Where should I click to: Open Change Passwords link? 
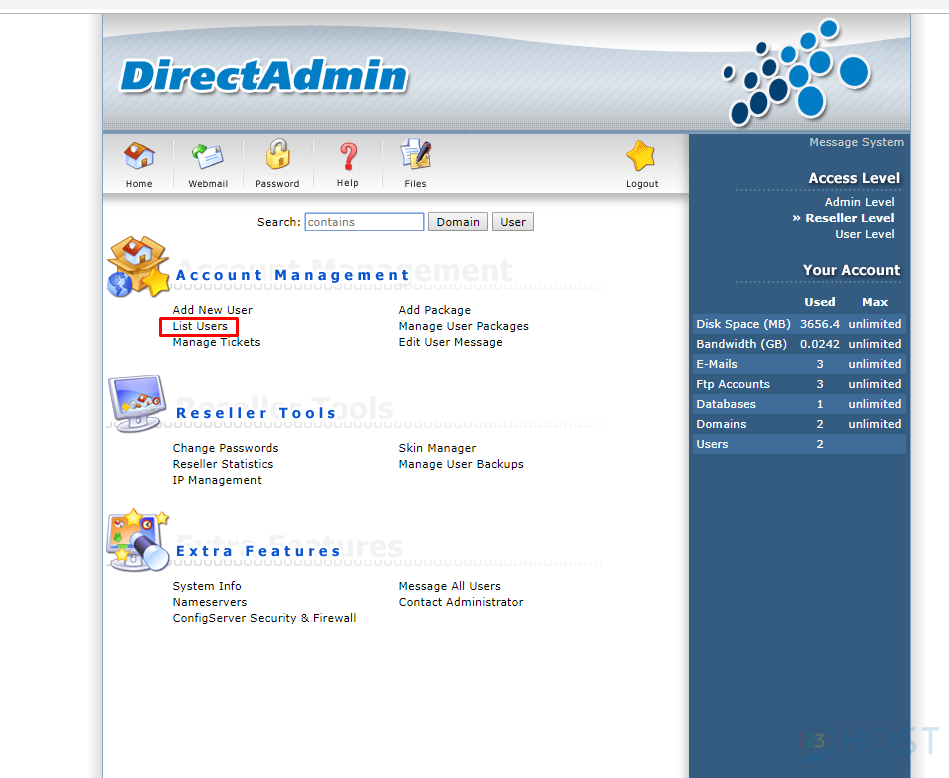click(x=225, y=448)
